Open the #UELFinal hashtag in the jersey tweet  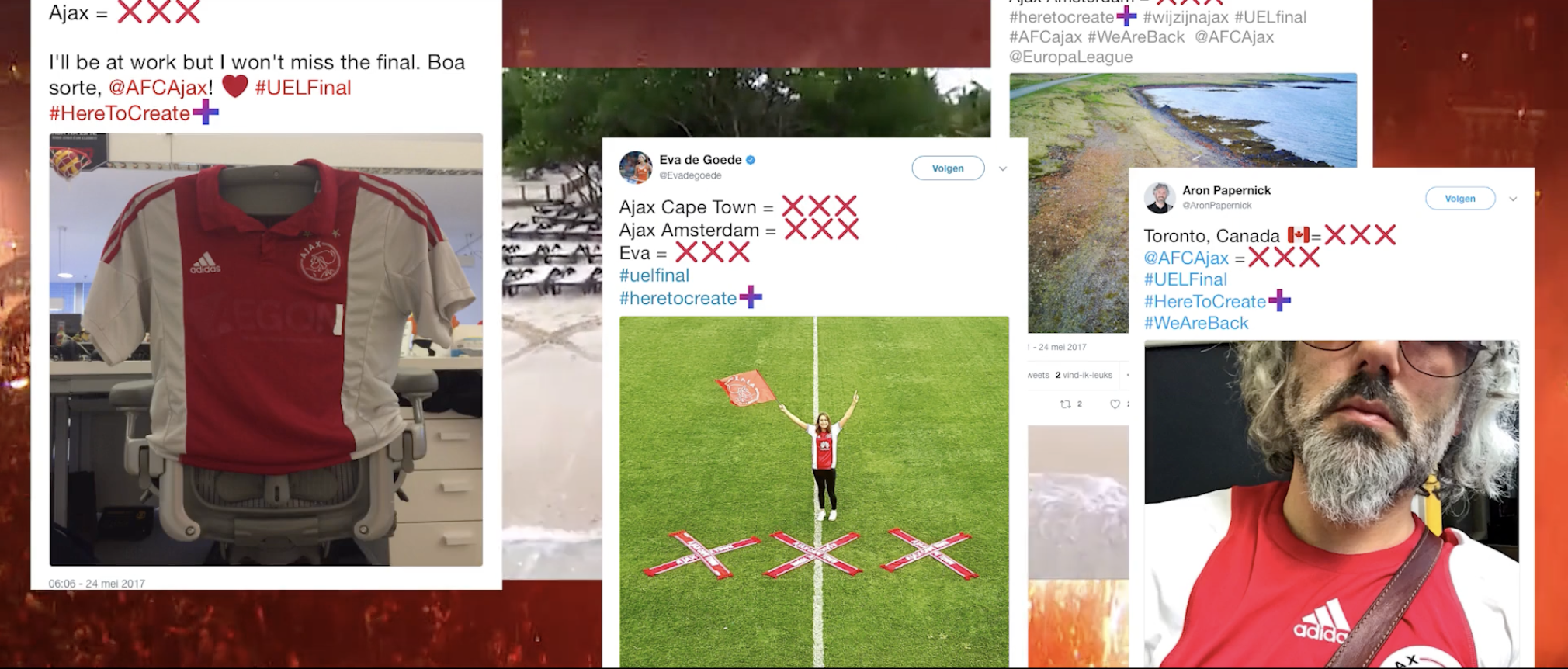pyautogui.click(x=303, y=88)
